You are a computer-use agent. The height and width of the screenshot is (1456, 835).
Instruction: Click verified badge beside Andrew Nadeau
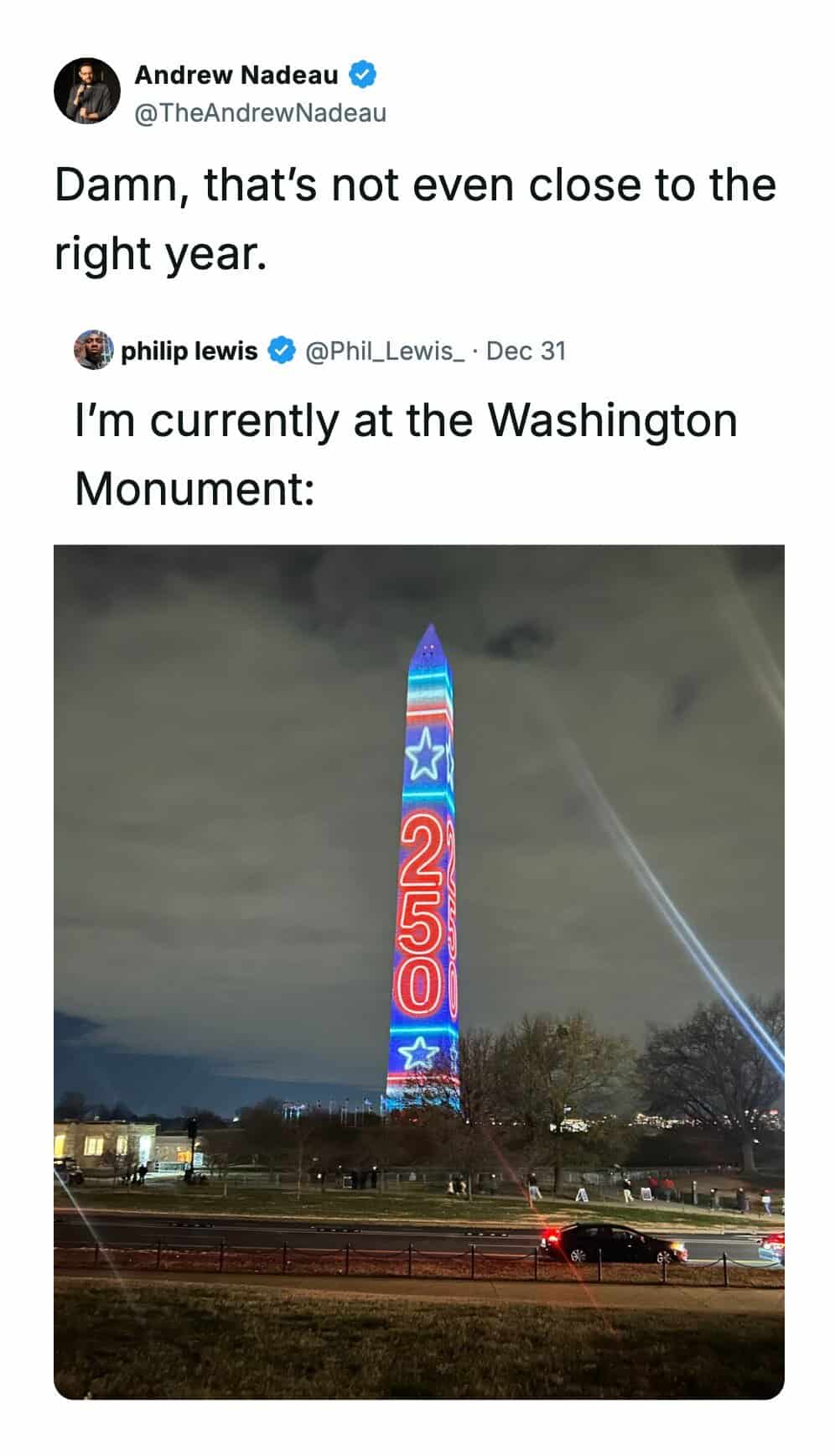362,75
